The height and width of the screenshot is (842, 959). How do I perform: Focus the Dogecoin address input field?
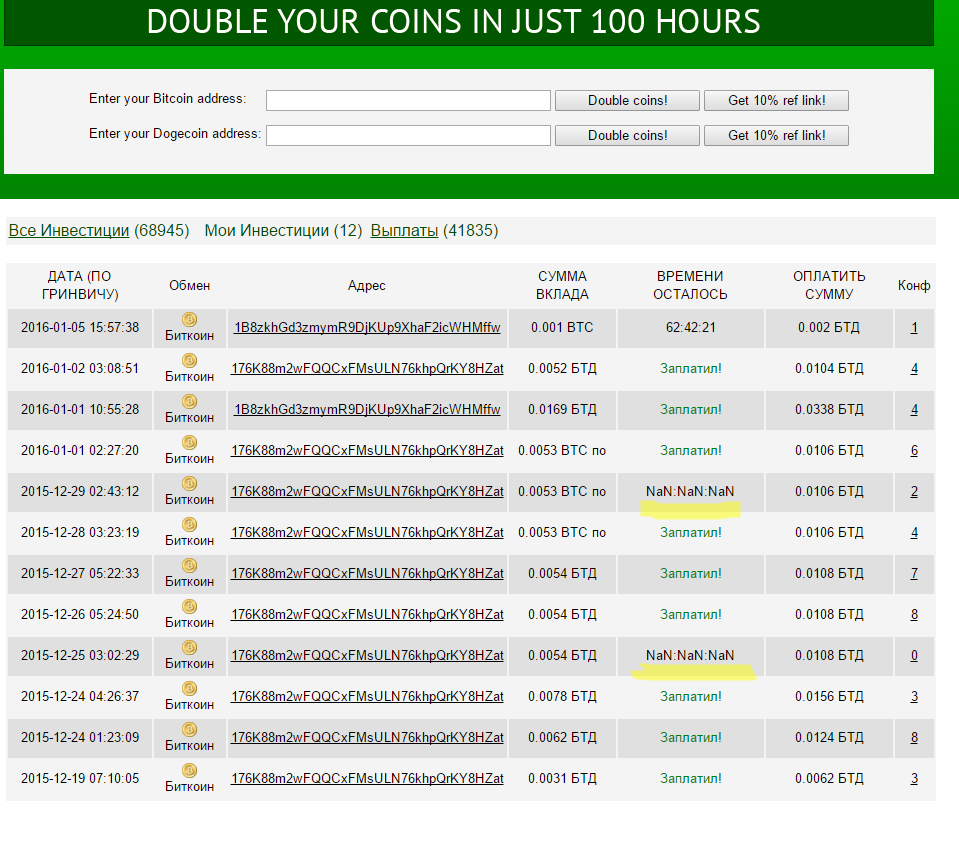click(x=408, y=135)
